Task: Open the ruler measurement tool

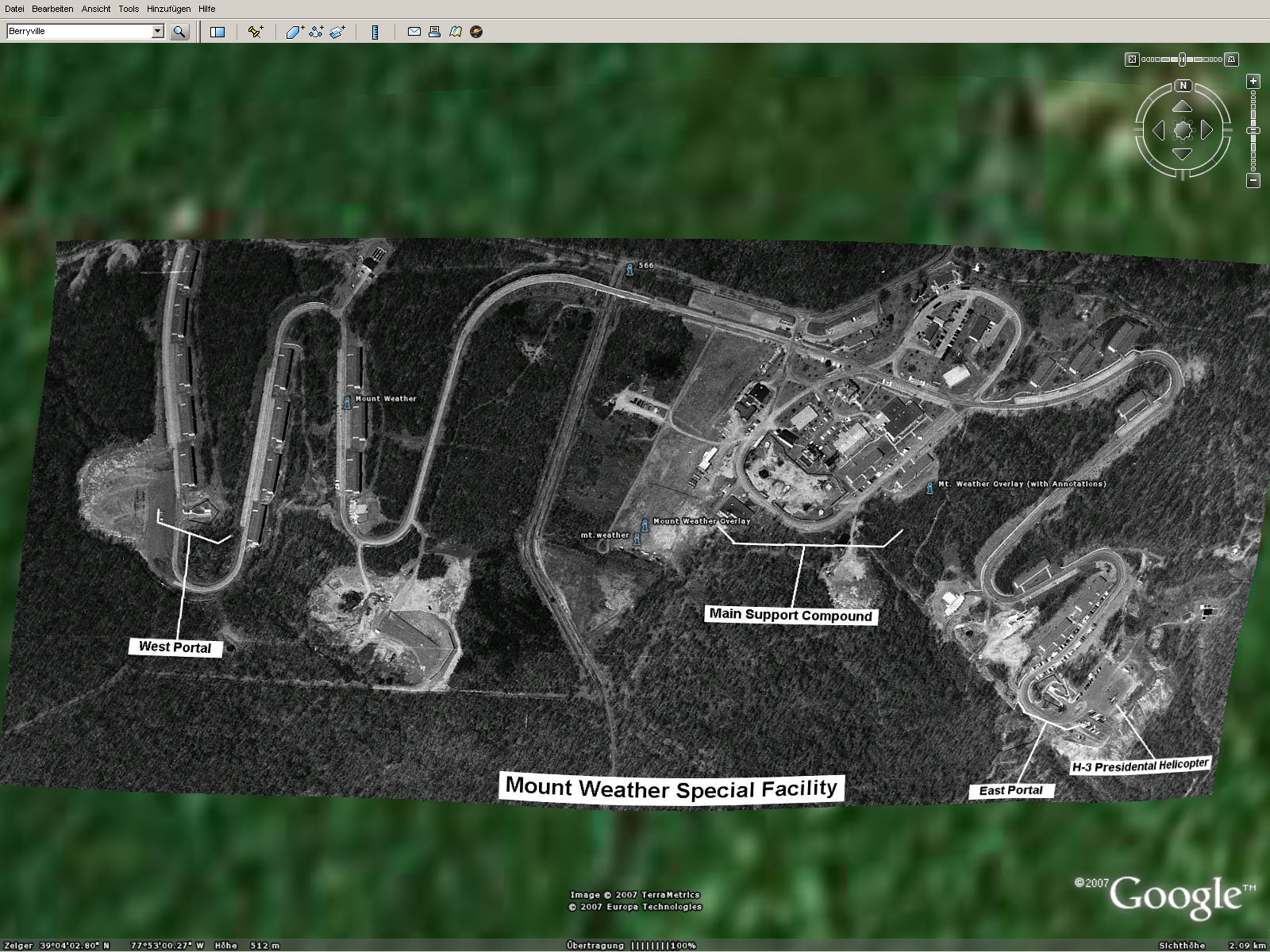Action: (x=375, y=32)
